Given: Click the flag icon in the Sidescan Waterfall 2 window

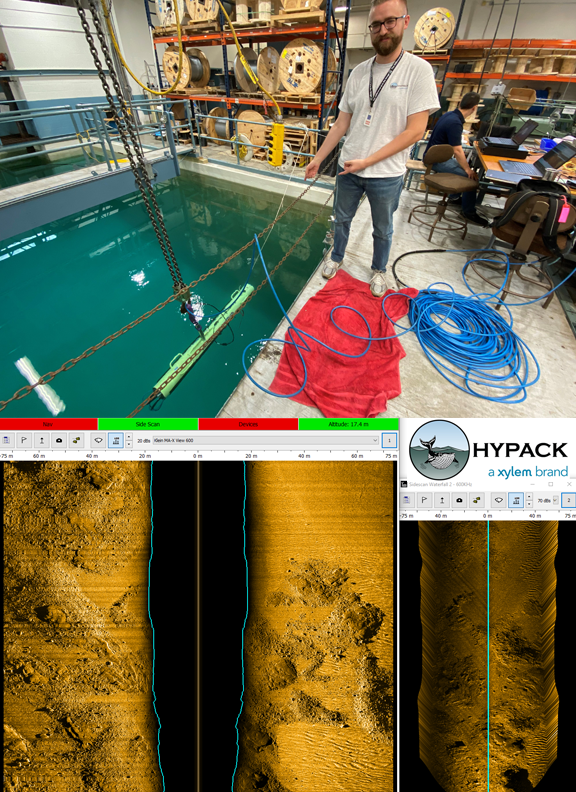Looking at the screenshot, I should click(x=424, y=500).
